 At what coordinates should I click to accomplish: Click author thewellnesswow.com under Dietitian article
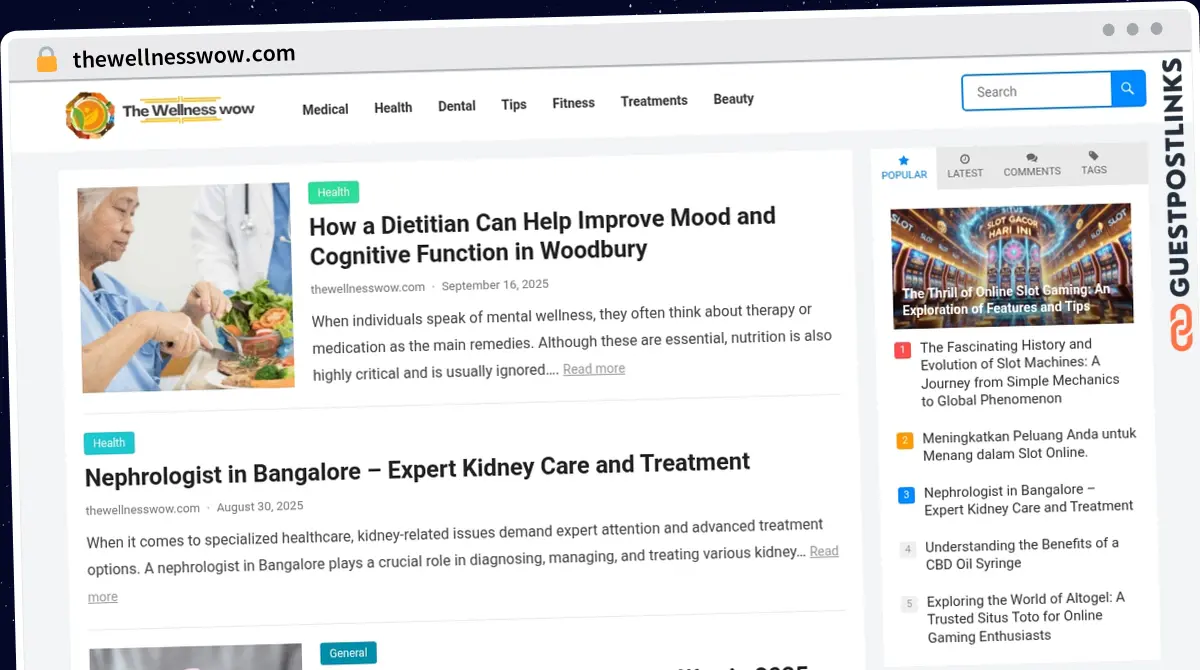click(368, 288)
